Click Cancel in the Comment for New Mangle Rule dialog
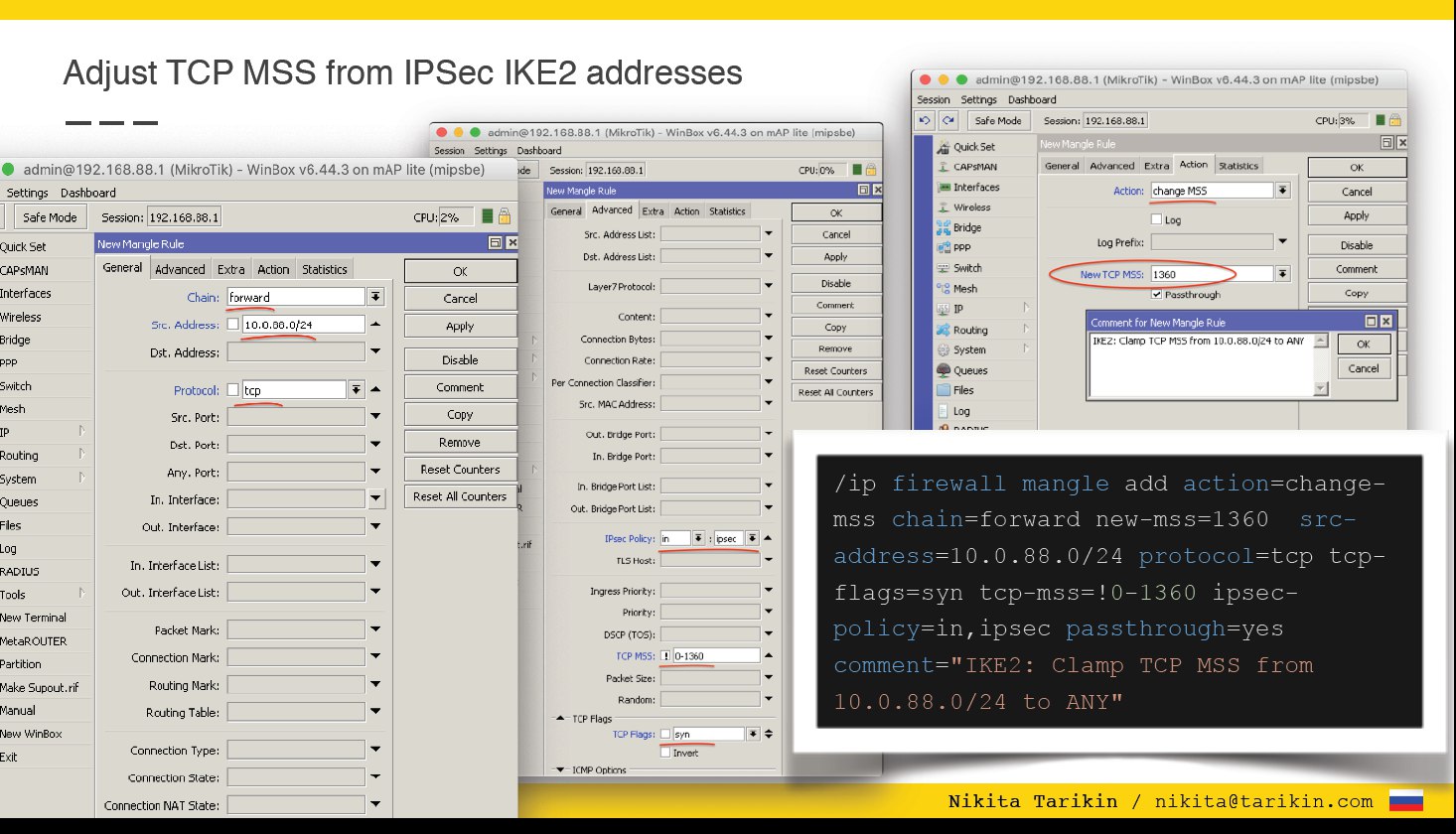 (x=1364, y=368)
